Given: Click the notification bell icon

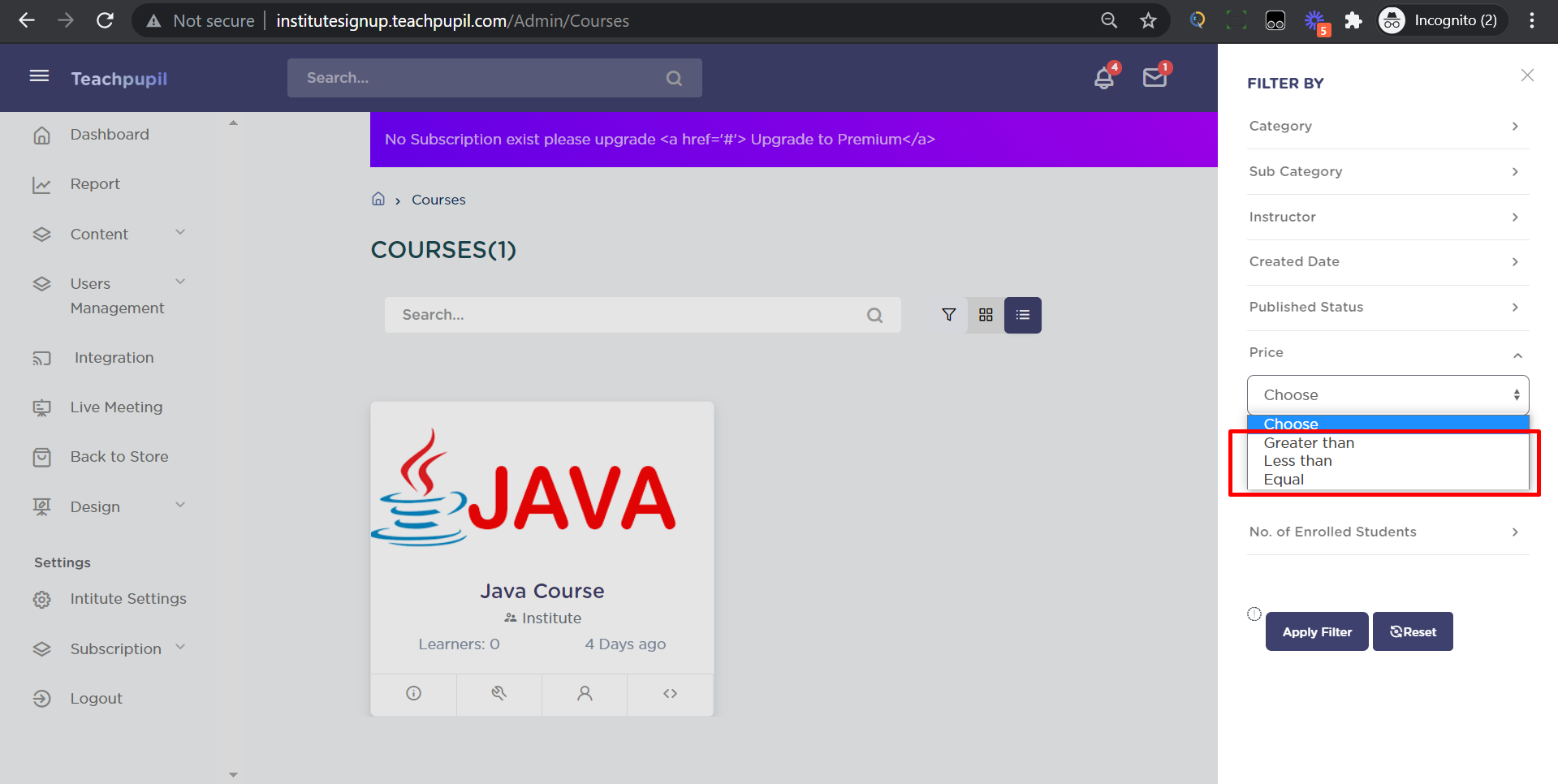Looking at the screenshot, I should 1103,78.
